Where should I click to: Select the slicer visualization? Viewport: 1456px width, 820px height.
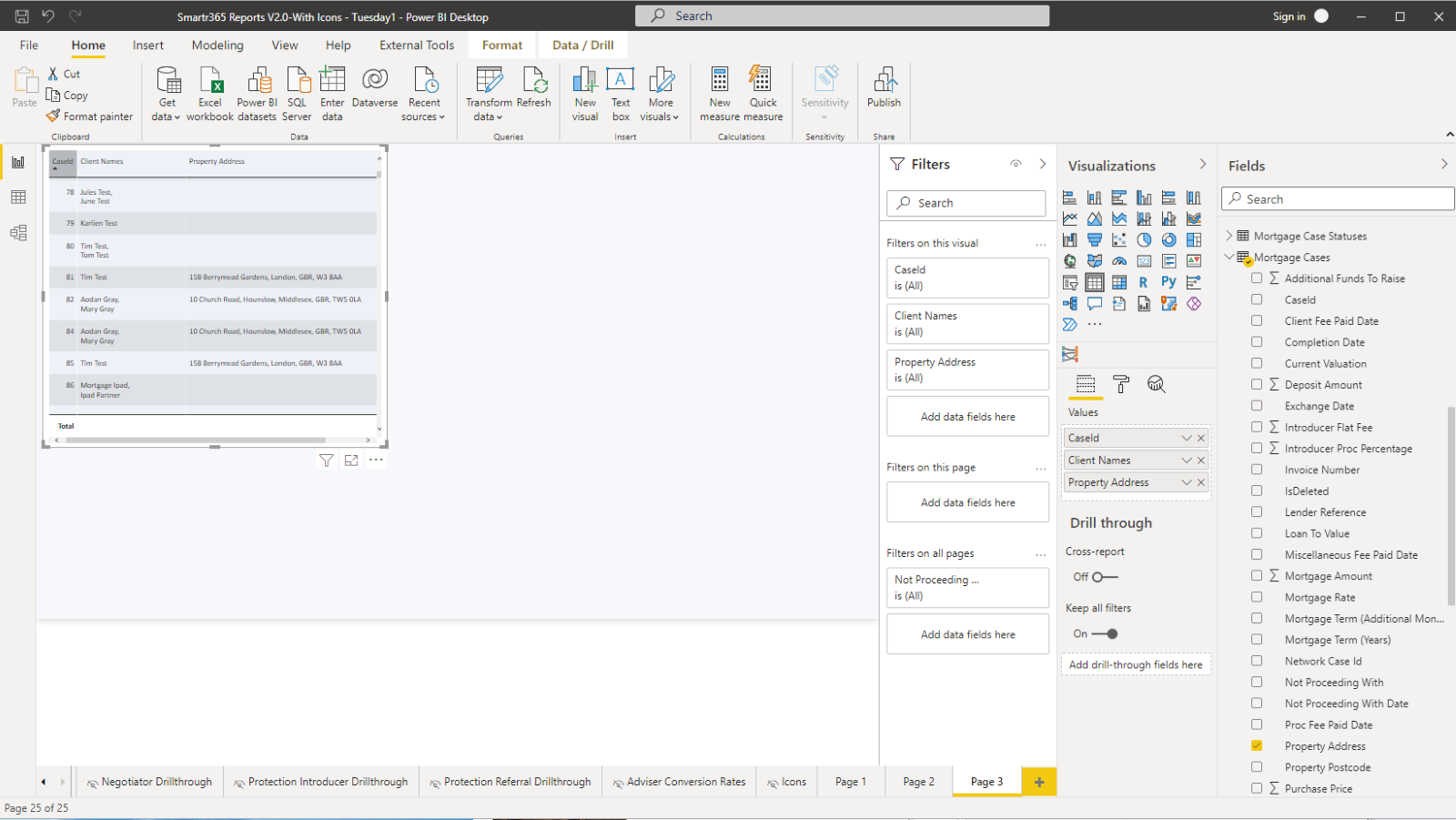tap(1070, 282)
